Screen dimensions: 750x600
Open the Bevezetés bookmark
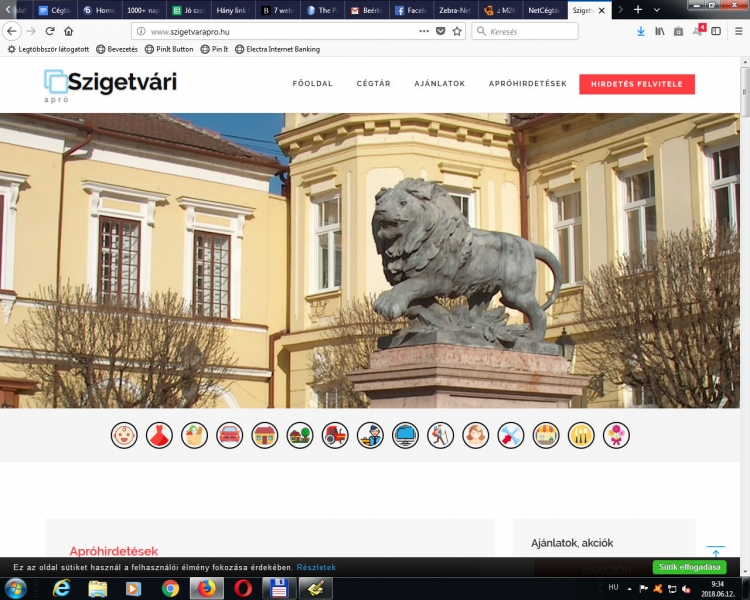pos(117,49)
